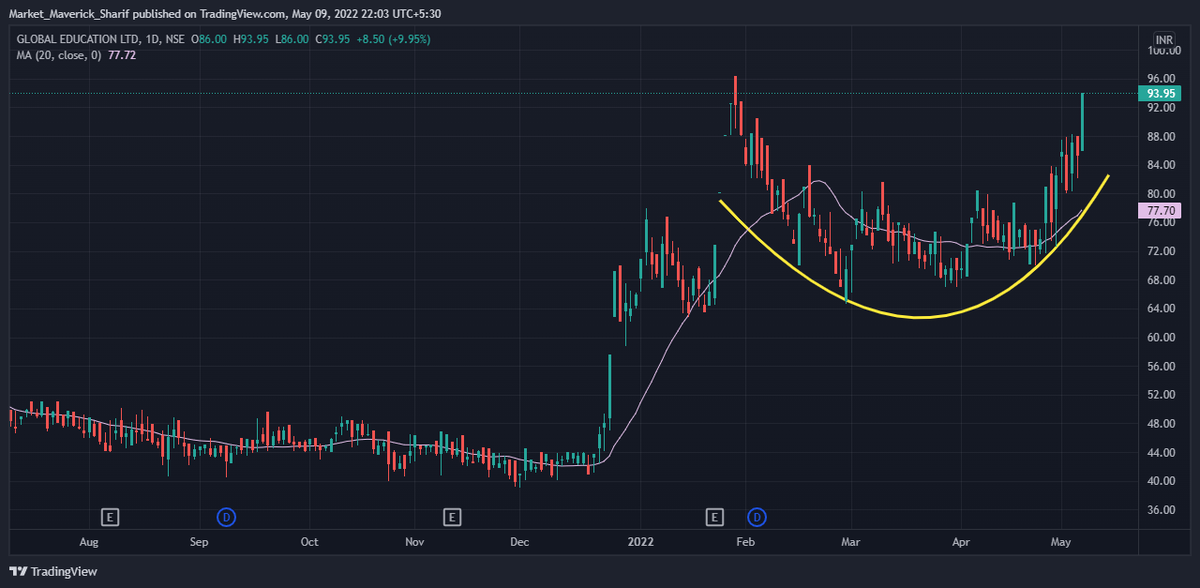Click the 52.00 price axis label

tap(1160, 395)
